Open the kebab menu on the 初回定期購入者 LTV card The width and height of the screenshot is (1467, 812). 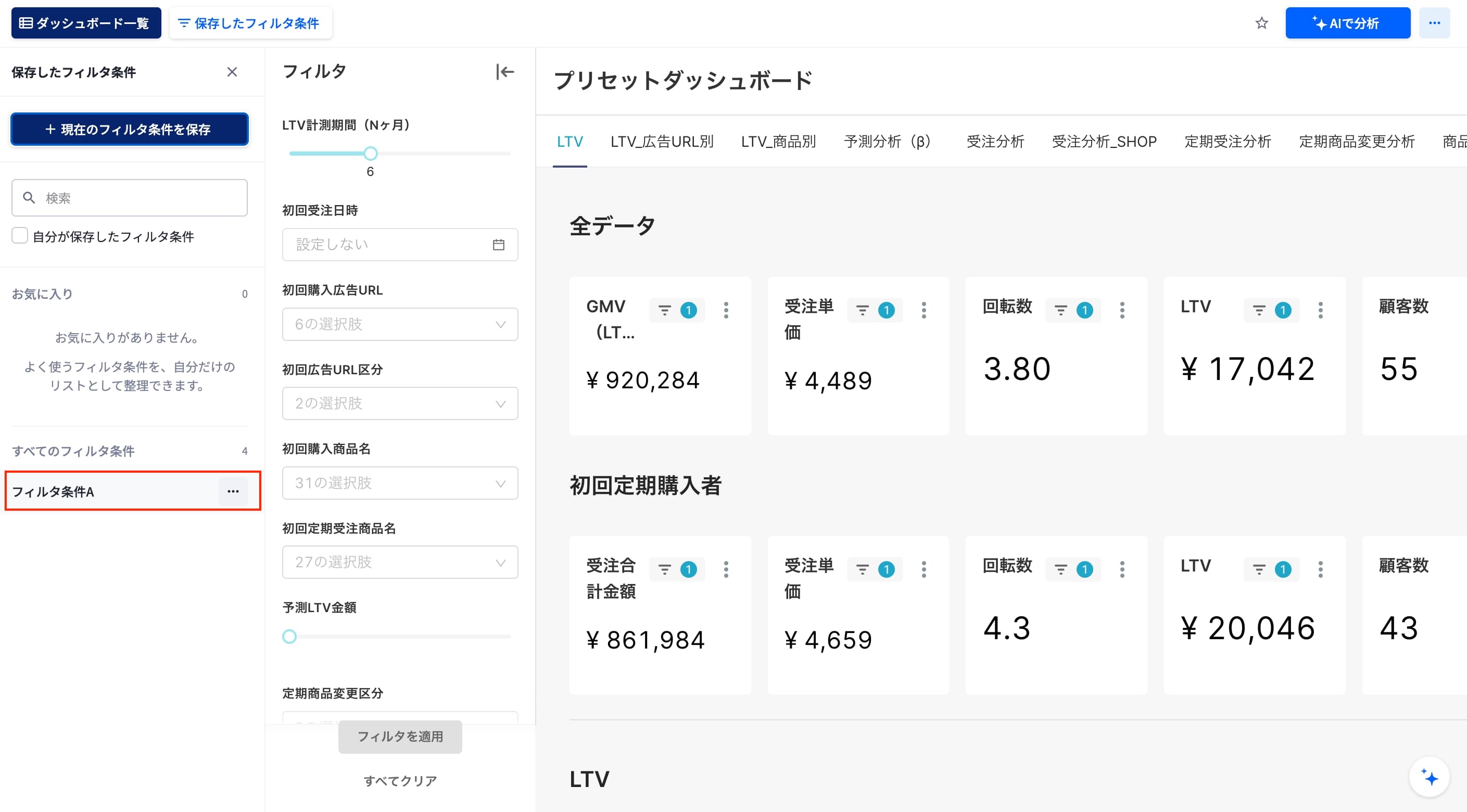(1320, 569)
